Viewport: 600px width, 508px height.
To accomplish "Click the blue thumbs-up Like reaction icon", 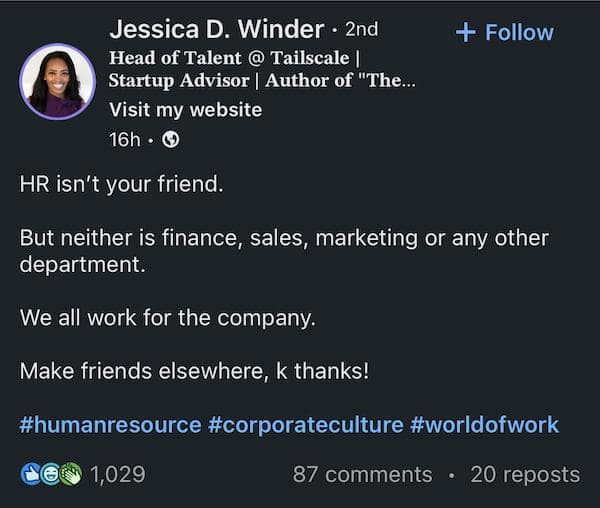I will point(29,474).
